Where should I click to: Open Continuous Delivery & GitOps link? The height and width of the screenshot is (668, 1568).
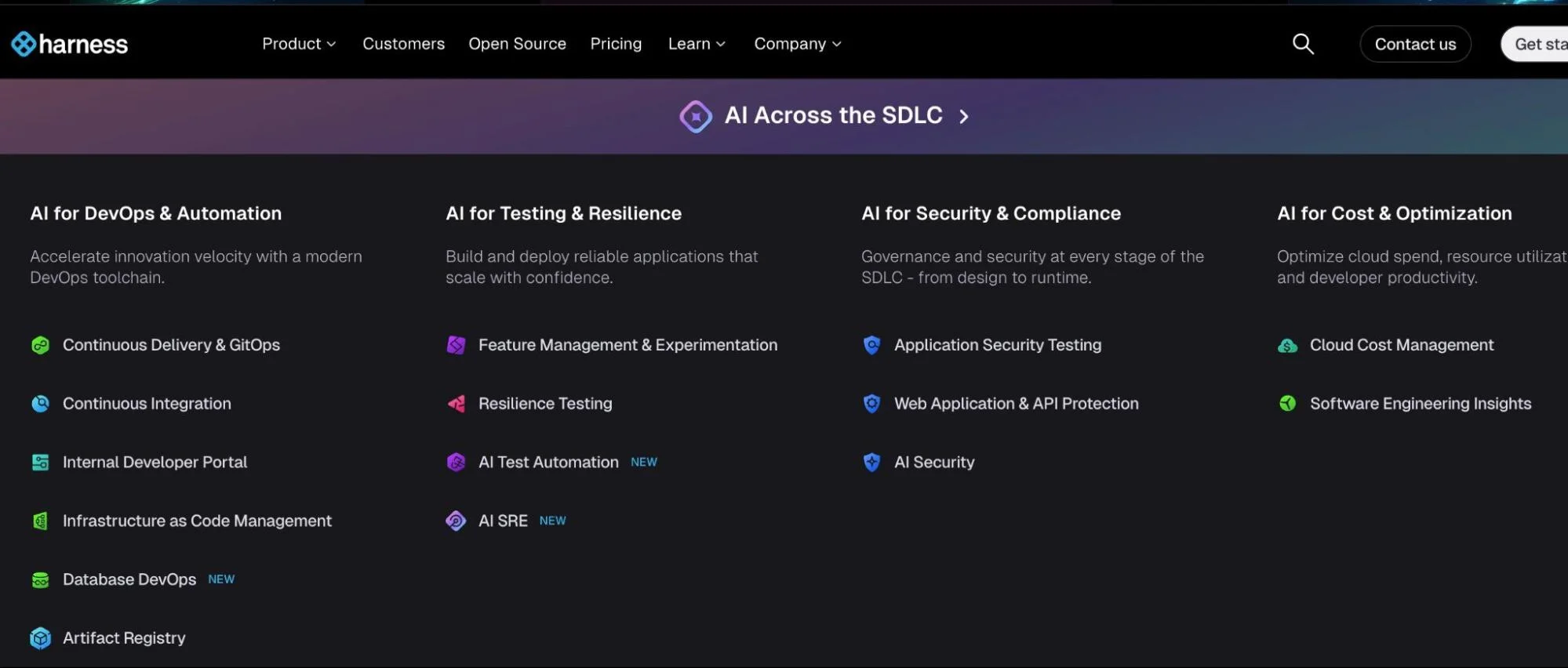tap(171, 345)
